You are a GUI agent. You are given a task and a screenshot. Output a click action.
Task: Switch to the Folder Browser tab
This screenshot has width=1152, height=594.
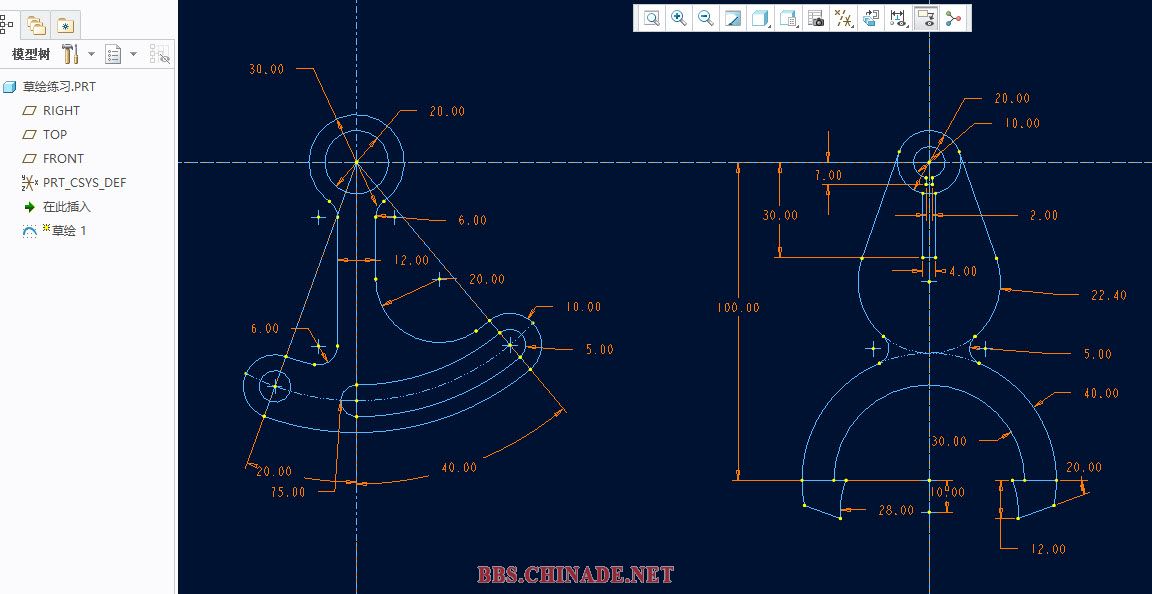[35, 26]
